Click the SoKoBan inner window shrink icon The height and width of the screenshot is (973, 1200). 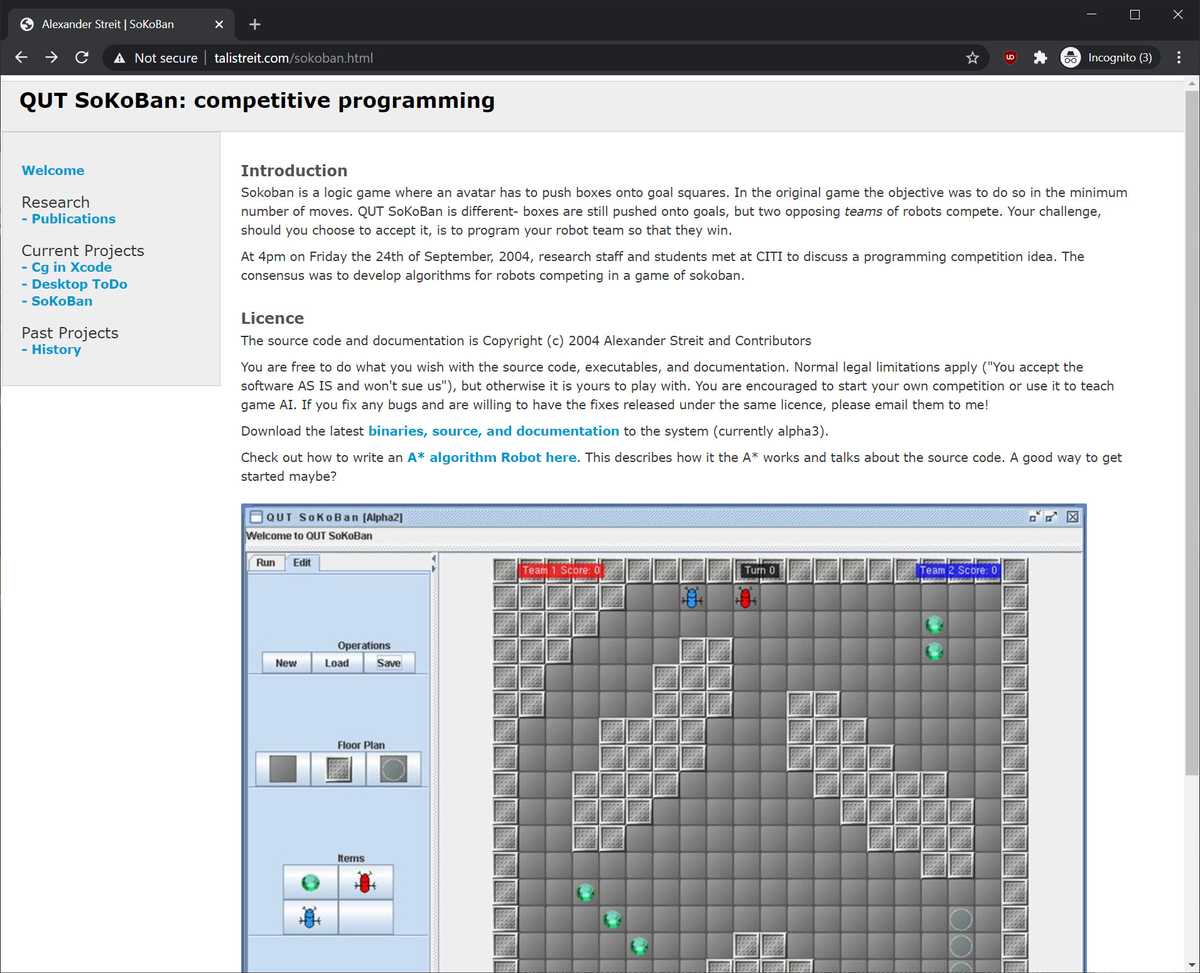coord(1035,517)
